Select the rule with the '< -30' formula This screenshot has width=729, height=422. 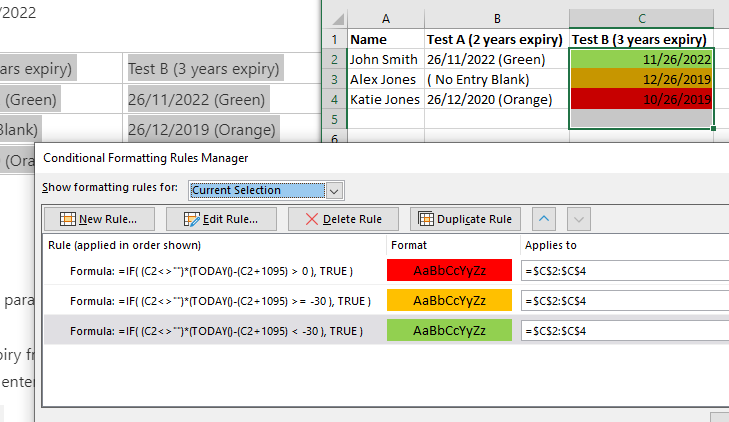(x=216, y=331)
